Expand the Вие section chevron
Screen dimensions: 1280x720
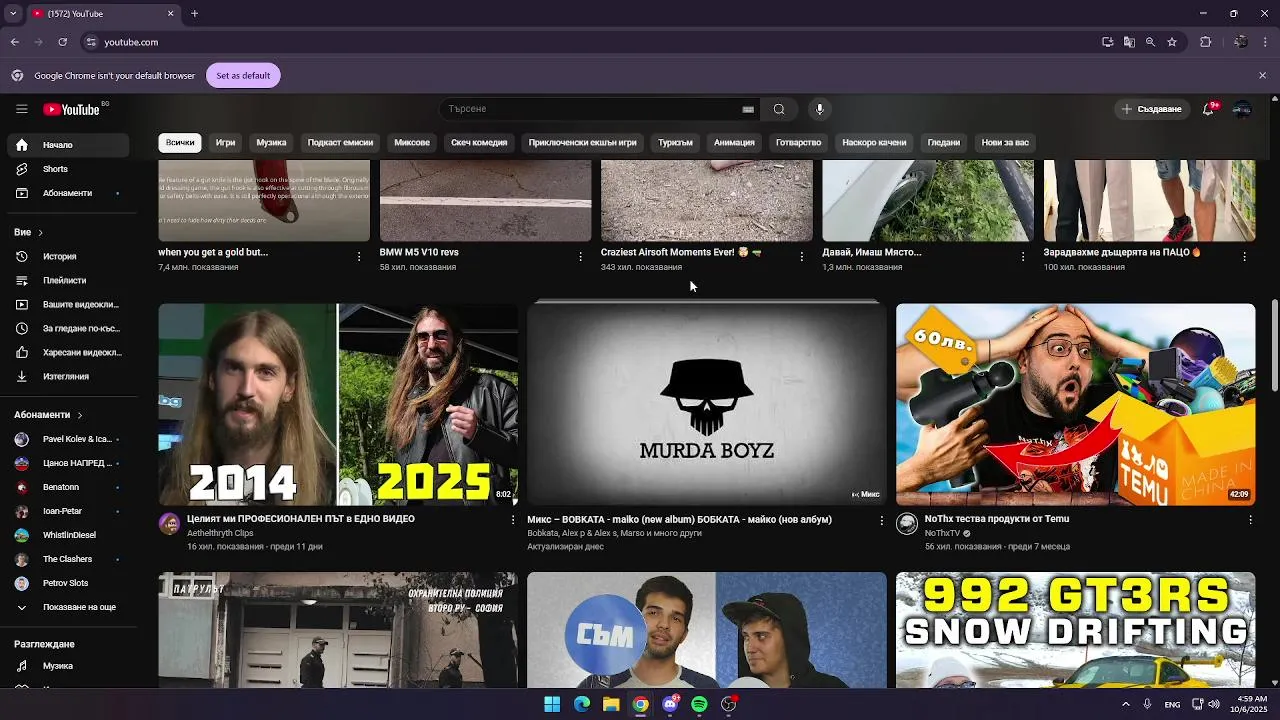[40, 233]
